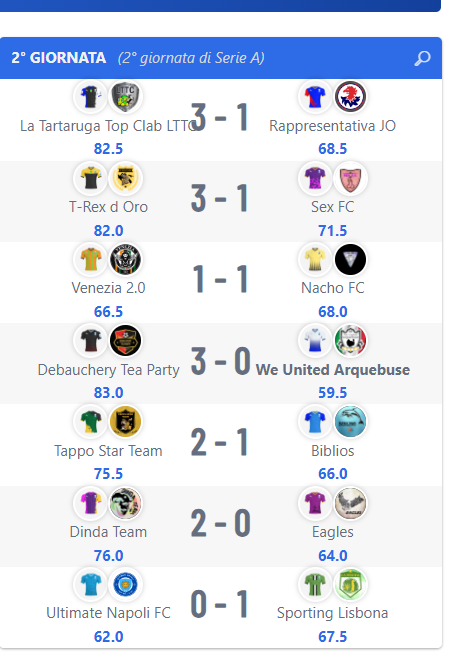This screenshot has height=655, width=449.
Task: Click the Dinda Team purple-yellow jersey
Action: pos(90,503)
